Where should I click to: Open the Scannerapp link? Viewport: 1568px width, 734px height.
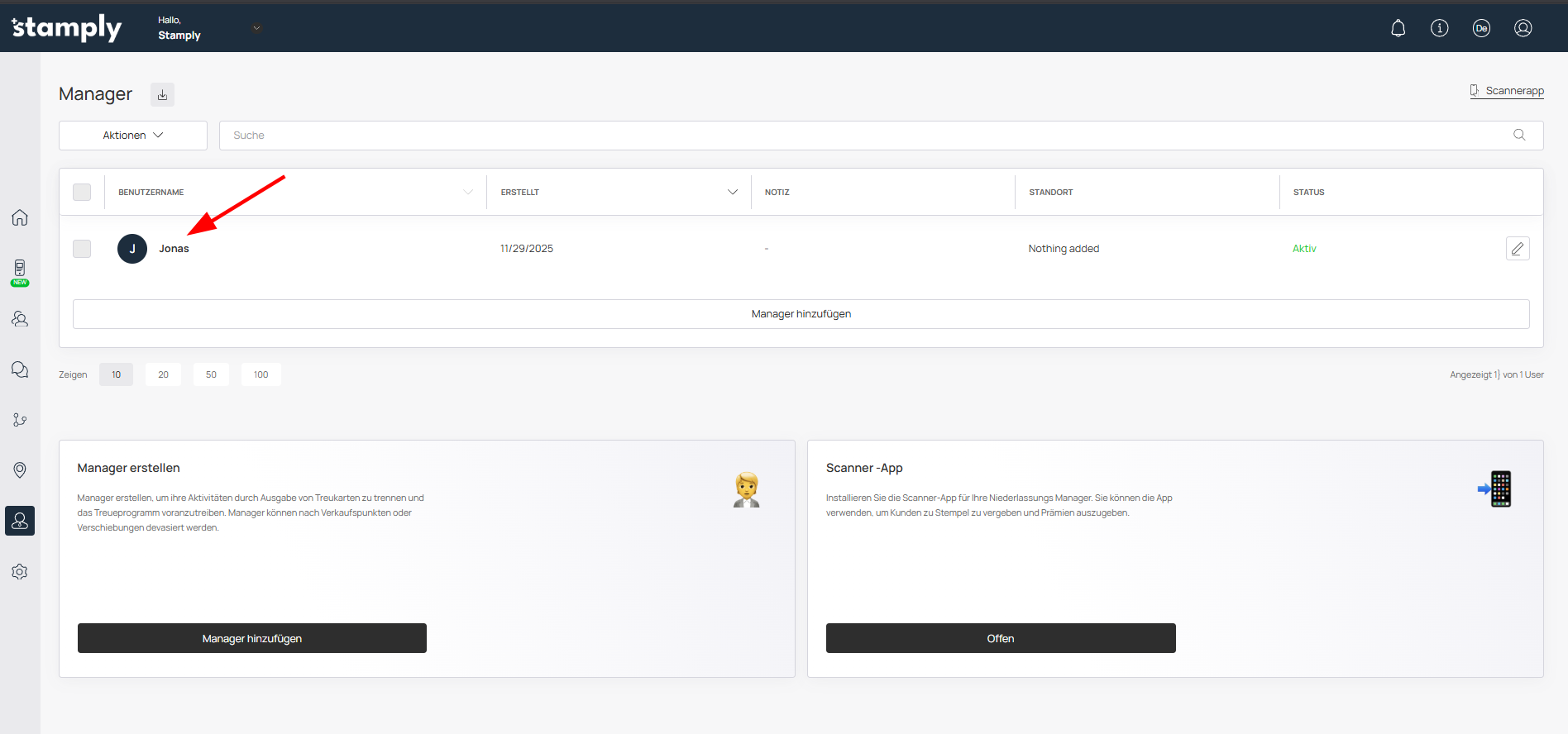(1513, 91)
